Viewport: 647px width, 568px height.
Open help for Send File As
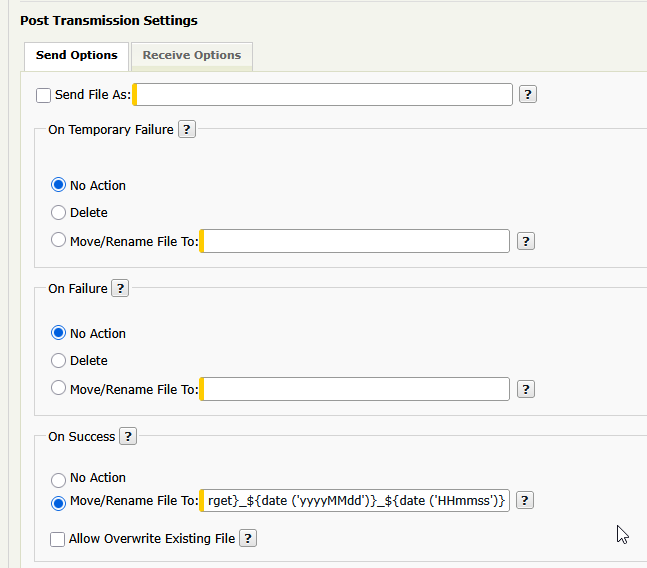click(x=527, y=94)
